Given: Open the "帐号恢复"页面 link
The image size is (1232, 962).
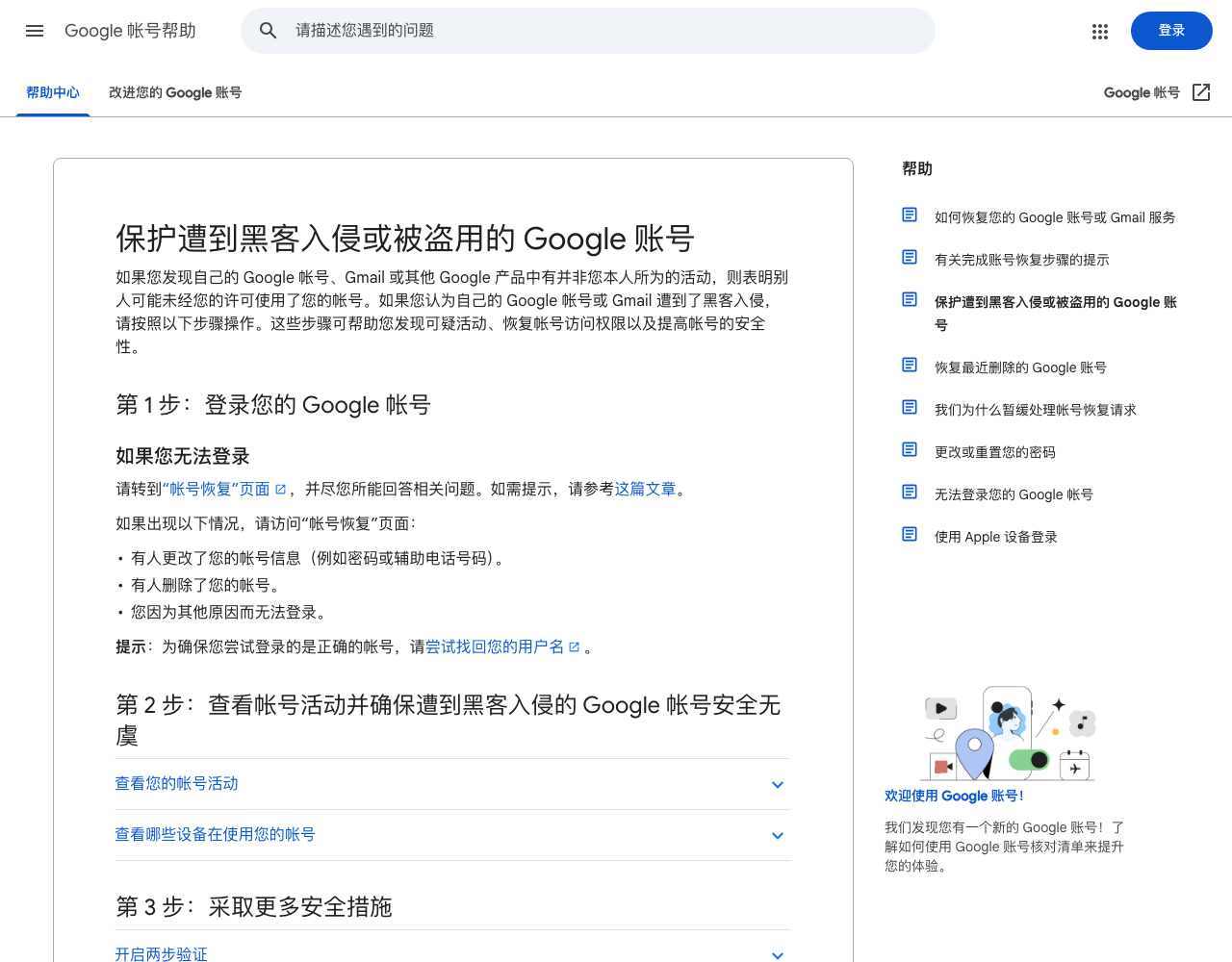Looking at the screenshot, I should coord(216,489).
